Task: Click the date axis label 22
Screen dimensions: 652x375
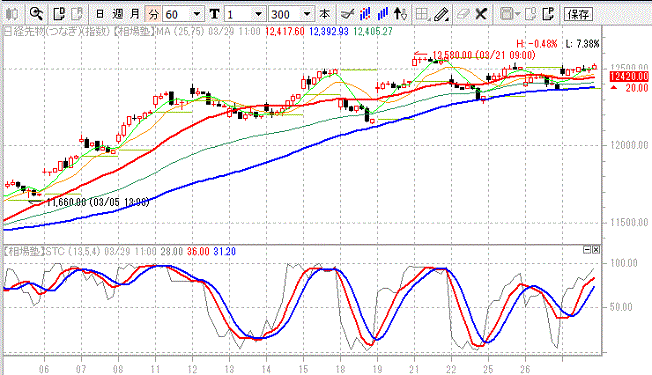Action: pyautogui.click(x=451, y=369)
